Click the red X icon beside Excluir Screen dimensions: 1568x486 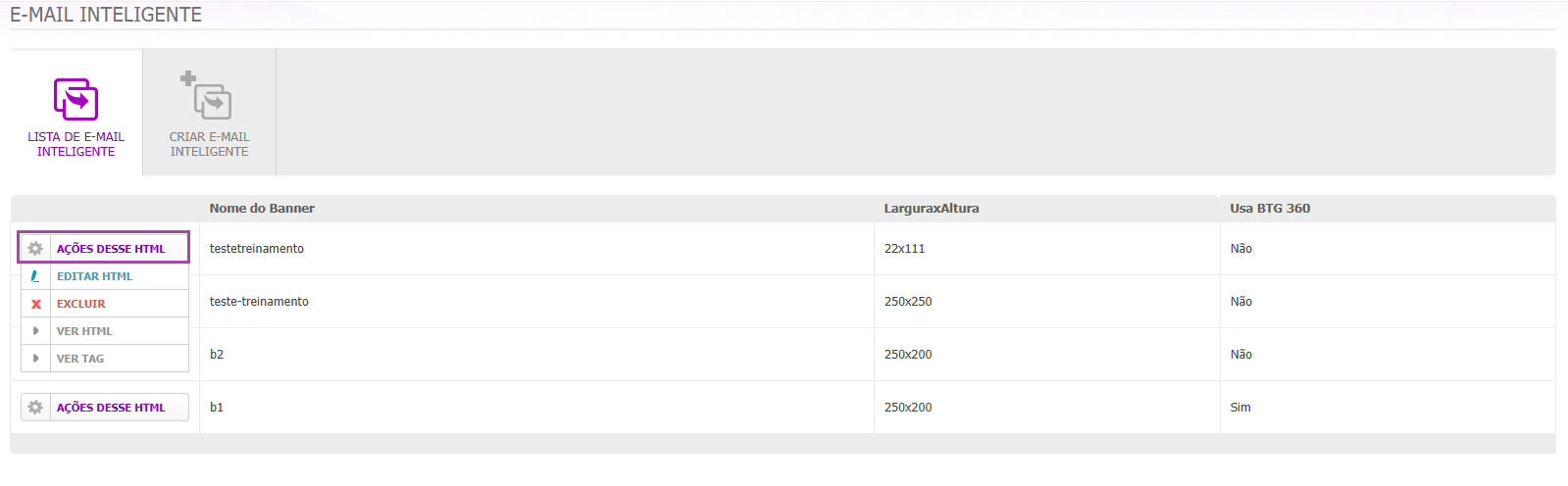click(36, 304)
